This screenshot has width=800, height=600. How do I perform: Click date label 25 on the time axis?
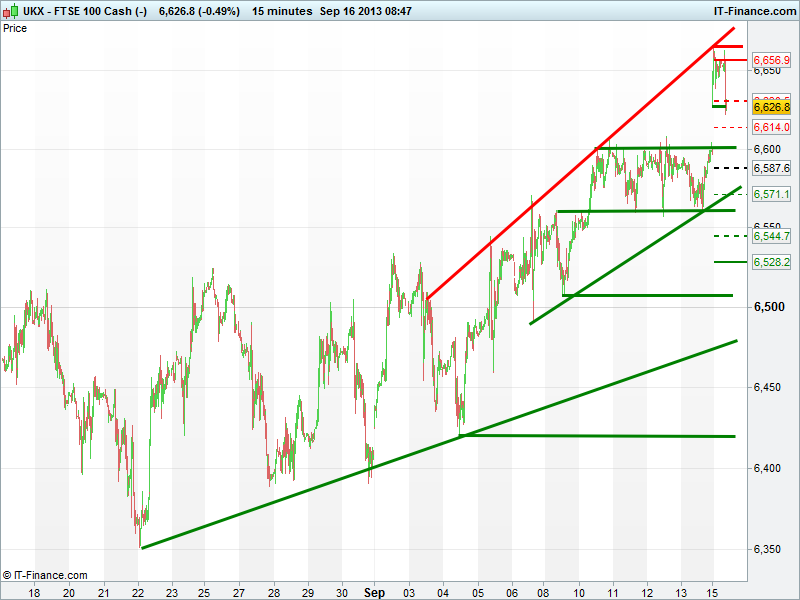tap(205, 593)
